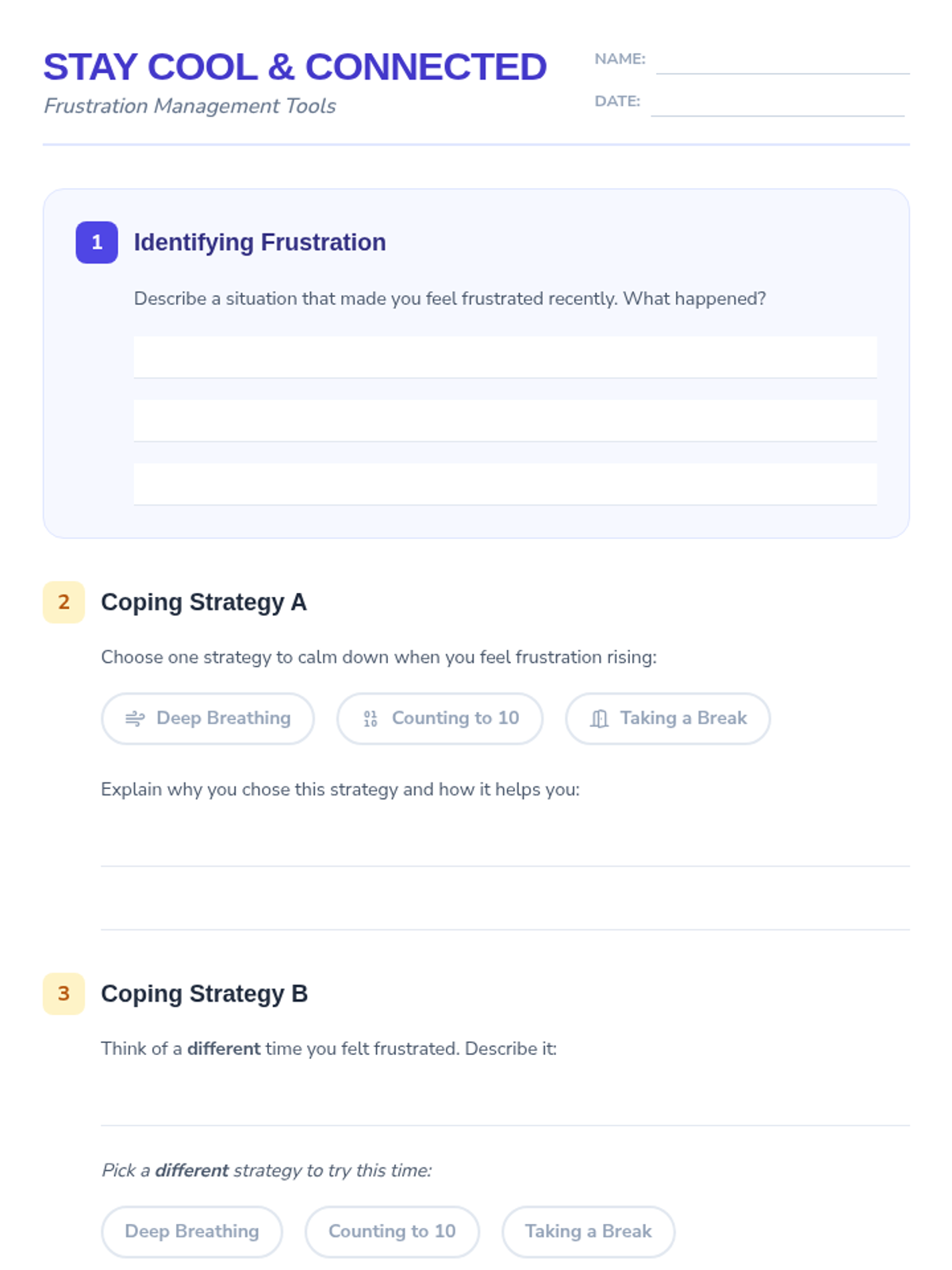This screenshot has width=952, height=1270.
Task: Click second answer line in section 1
Action: [x=505, y=421]
